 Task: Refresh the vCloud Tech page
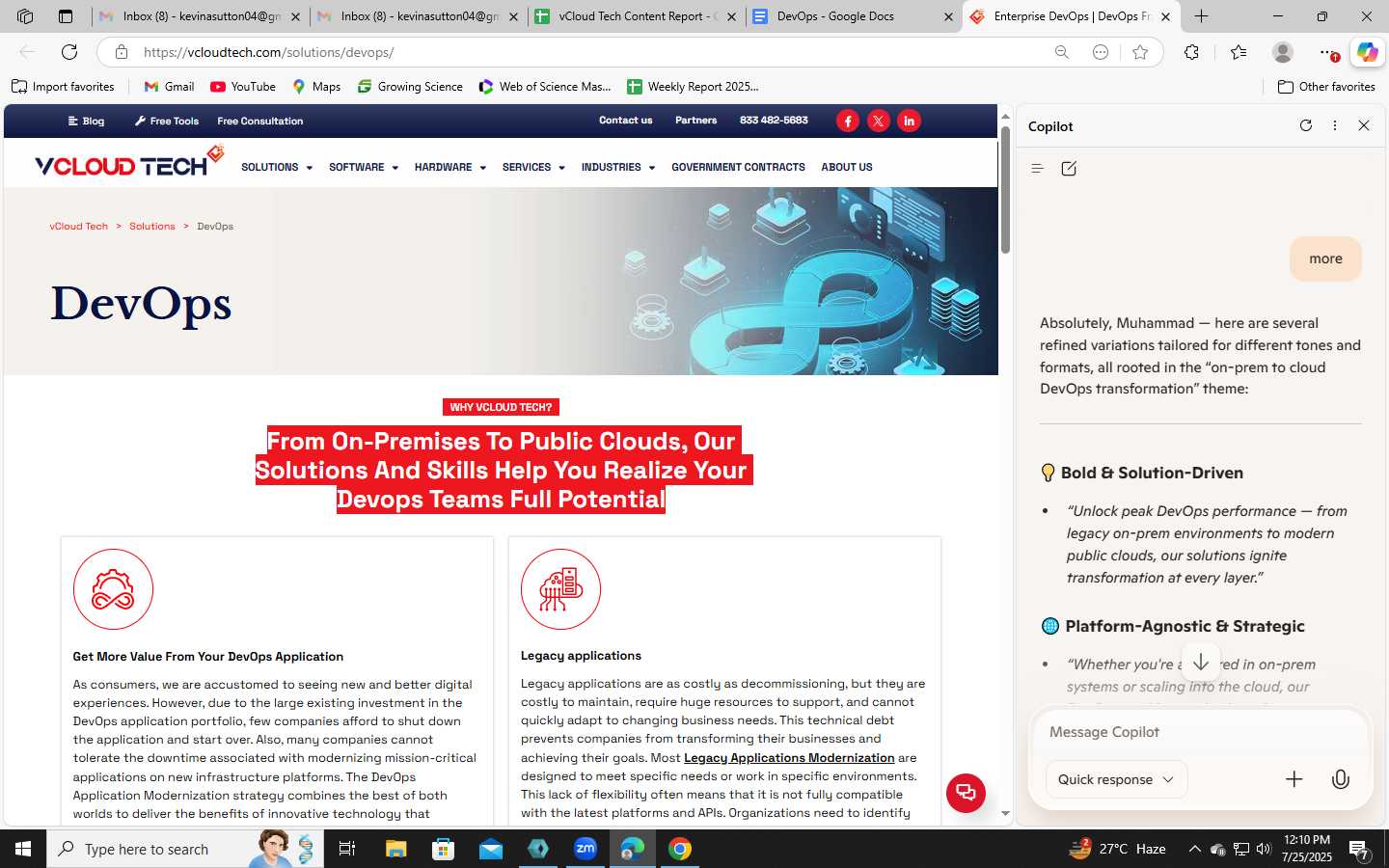coord(69,52)
